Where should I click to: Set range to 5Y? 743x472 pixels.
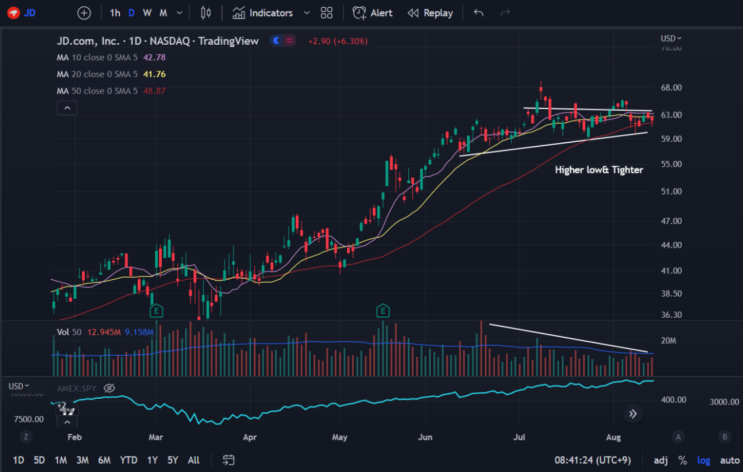(172, 460)
